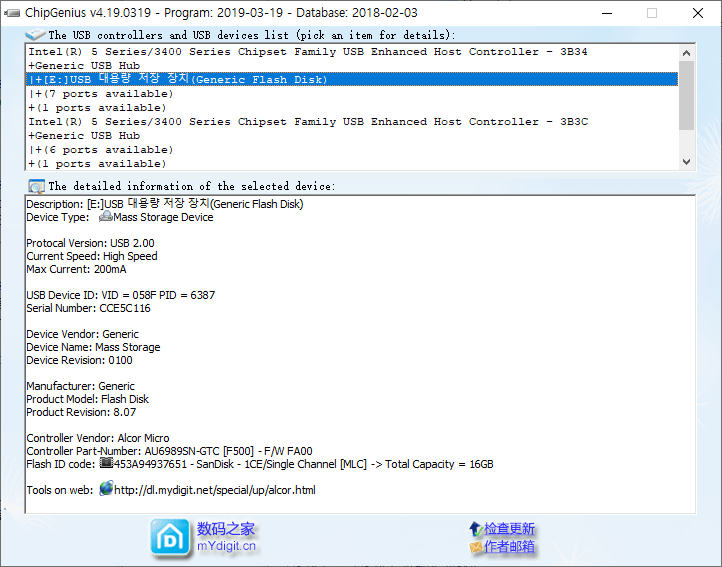Click the Device Name: Mass Storage line
722x567 pixels.
click(93, 347)
